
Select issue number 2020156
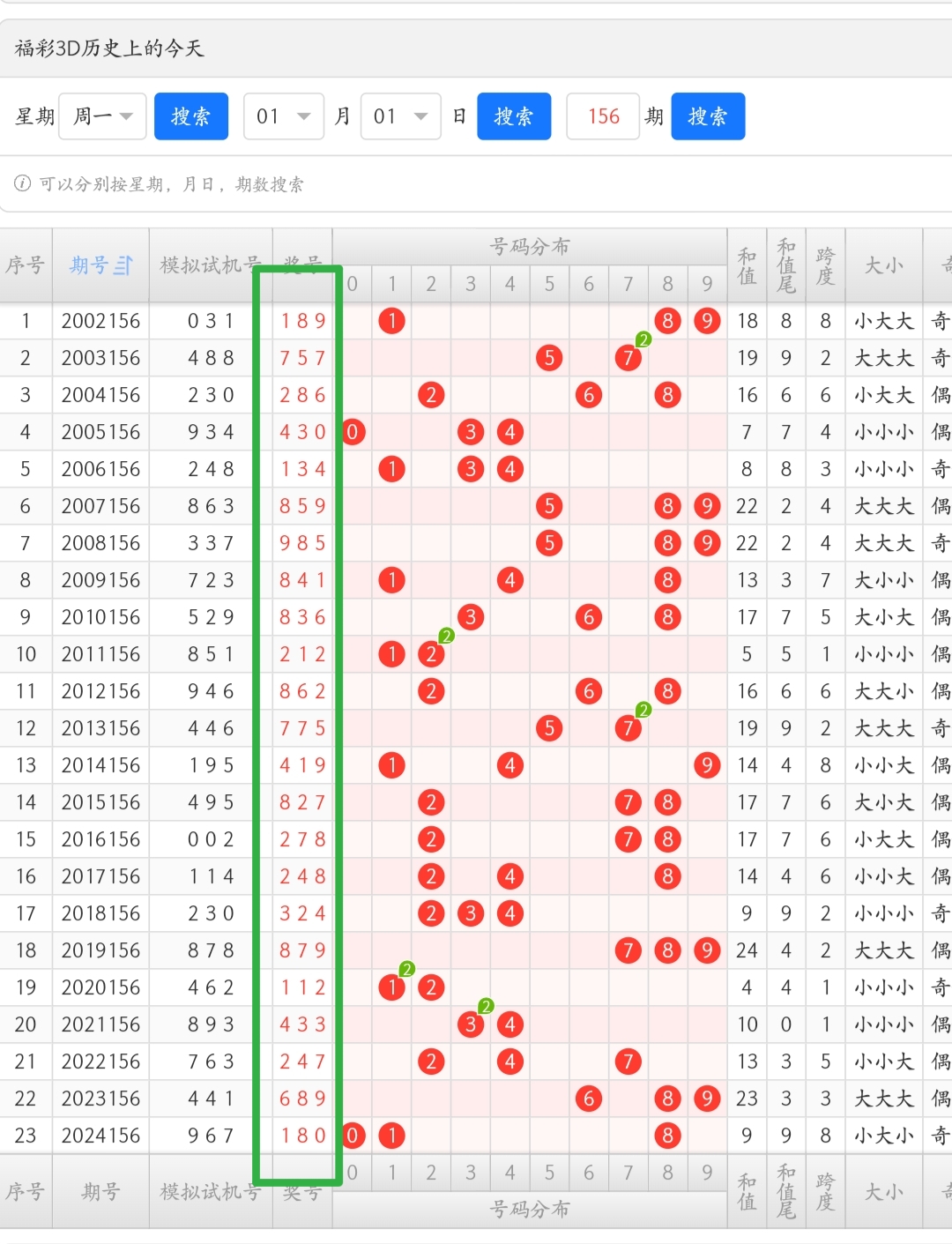(100, 987)
